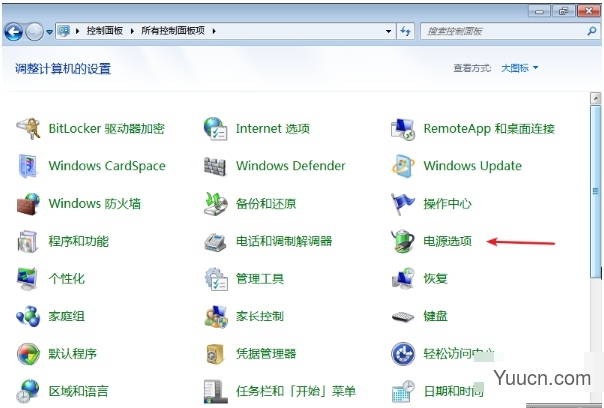Open the 备份和还原 icon
This screenshot has width=604, height=408.
pos(215,203)
